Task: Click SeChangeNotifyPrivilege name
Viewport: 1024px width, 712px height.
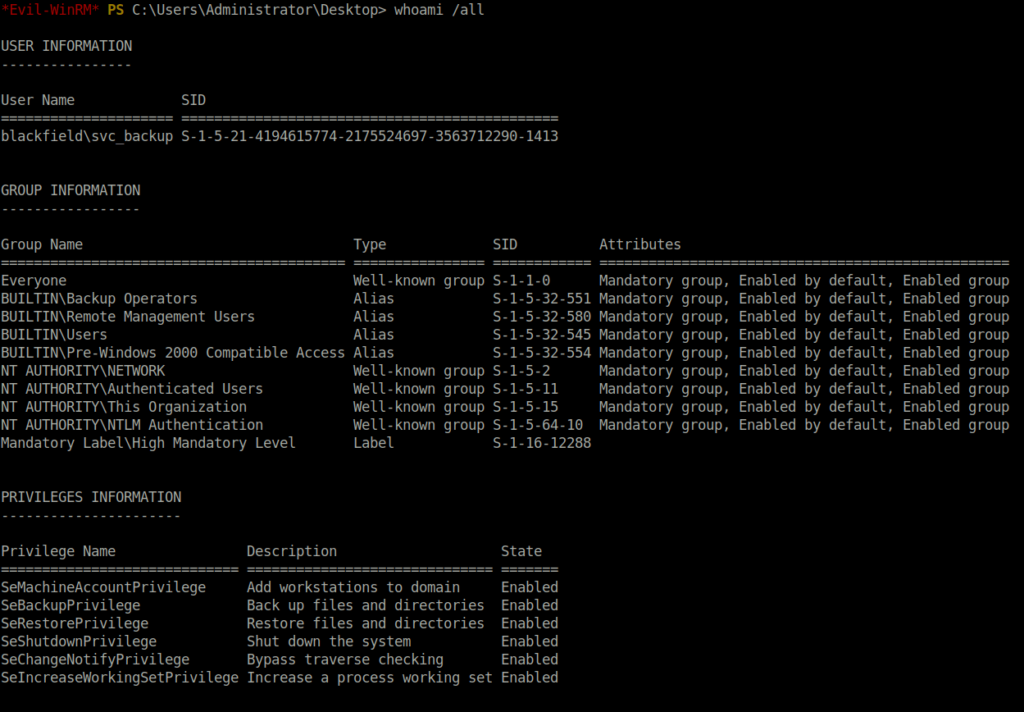Action: [x=95, y=660]
